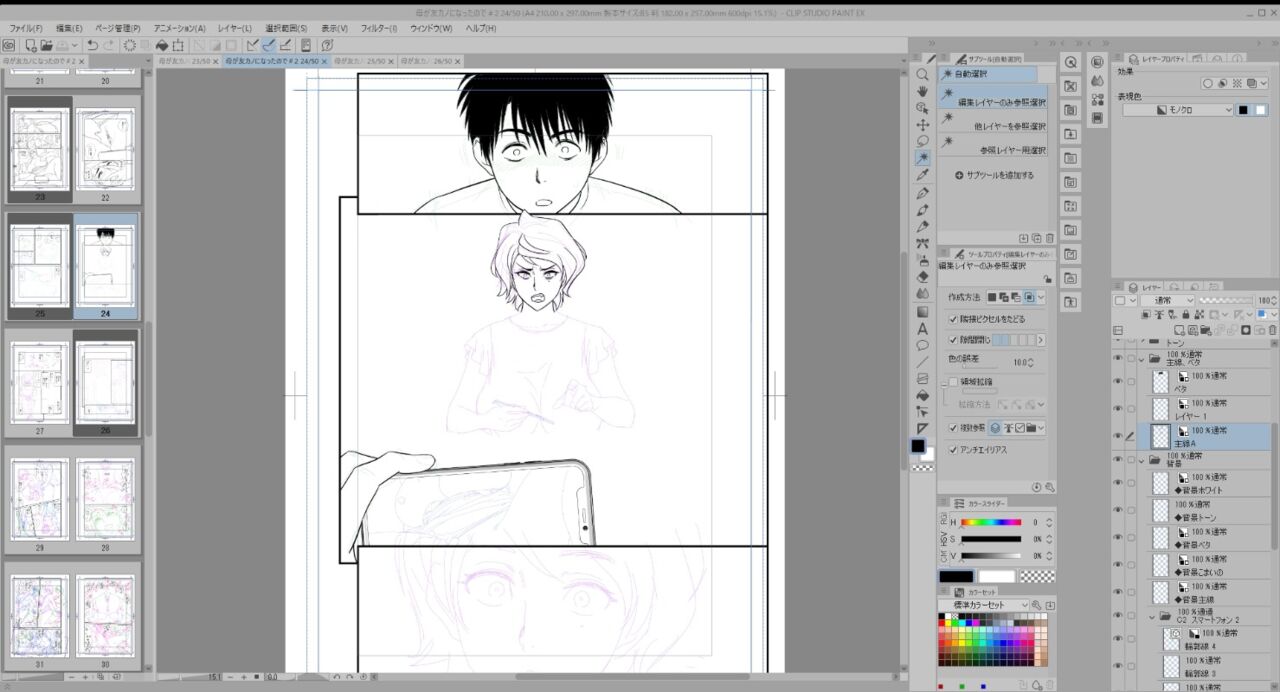Select the Auto select magic wand tool
1280x692 pixels.
click(x=922, y=159)
